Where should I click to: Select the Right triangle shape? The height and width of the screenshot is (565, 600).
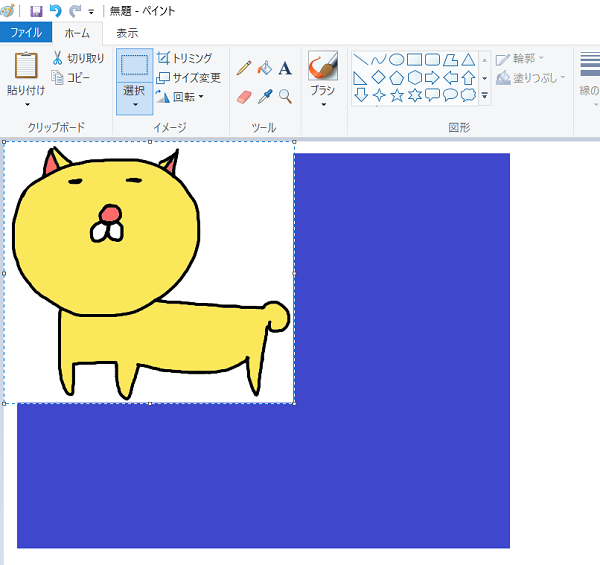point(360,78)
